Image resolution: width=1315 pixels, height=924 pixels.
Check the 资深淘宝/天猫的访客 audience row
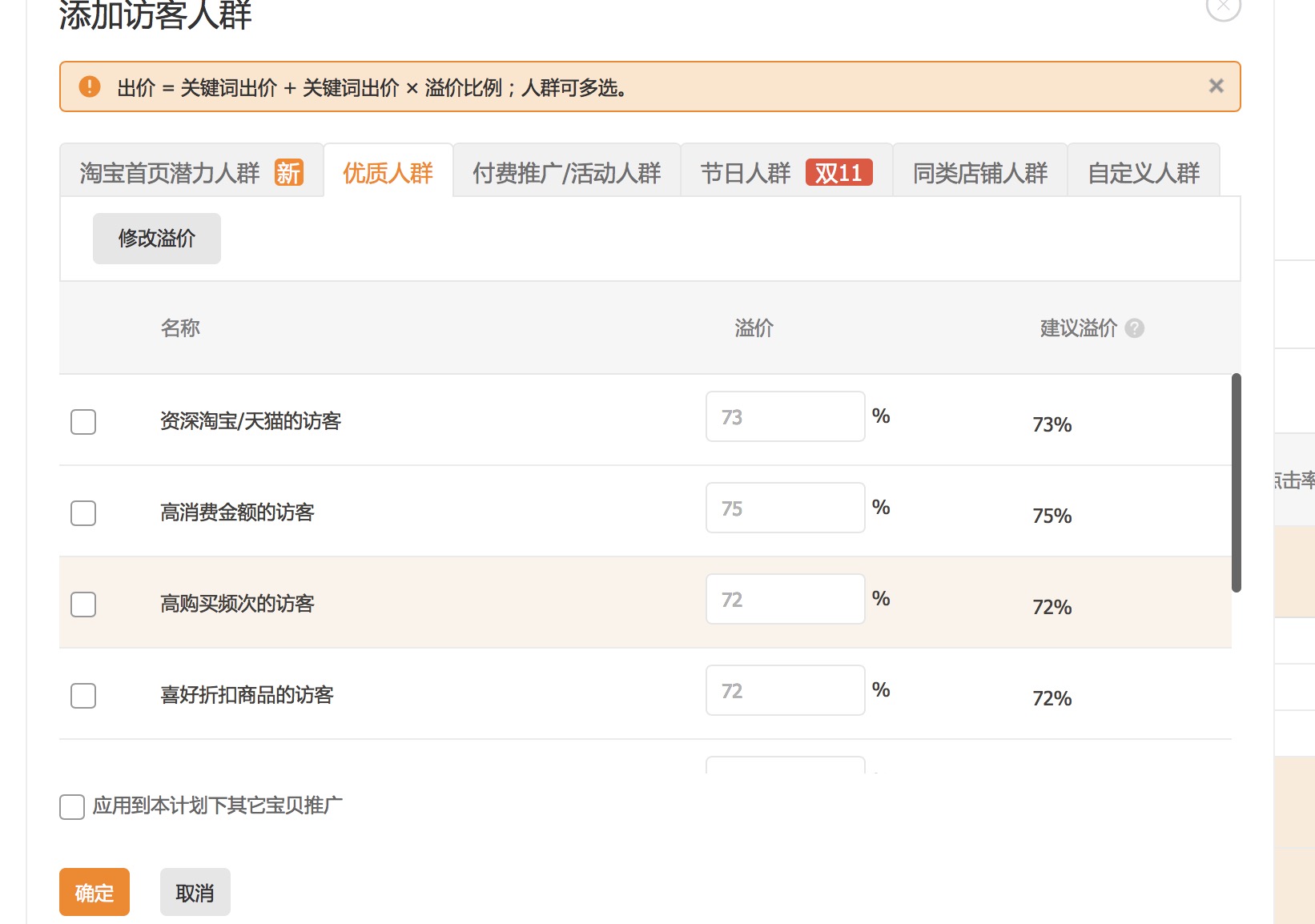coord(82,422)
